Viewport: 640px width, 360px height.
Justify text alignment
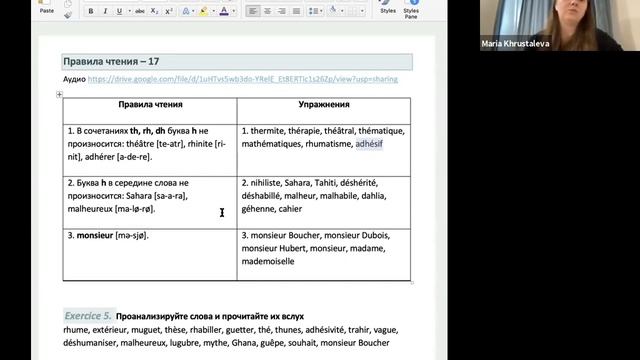[296, 11]
